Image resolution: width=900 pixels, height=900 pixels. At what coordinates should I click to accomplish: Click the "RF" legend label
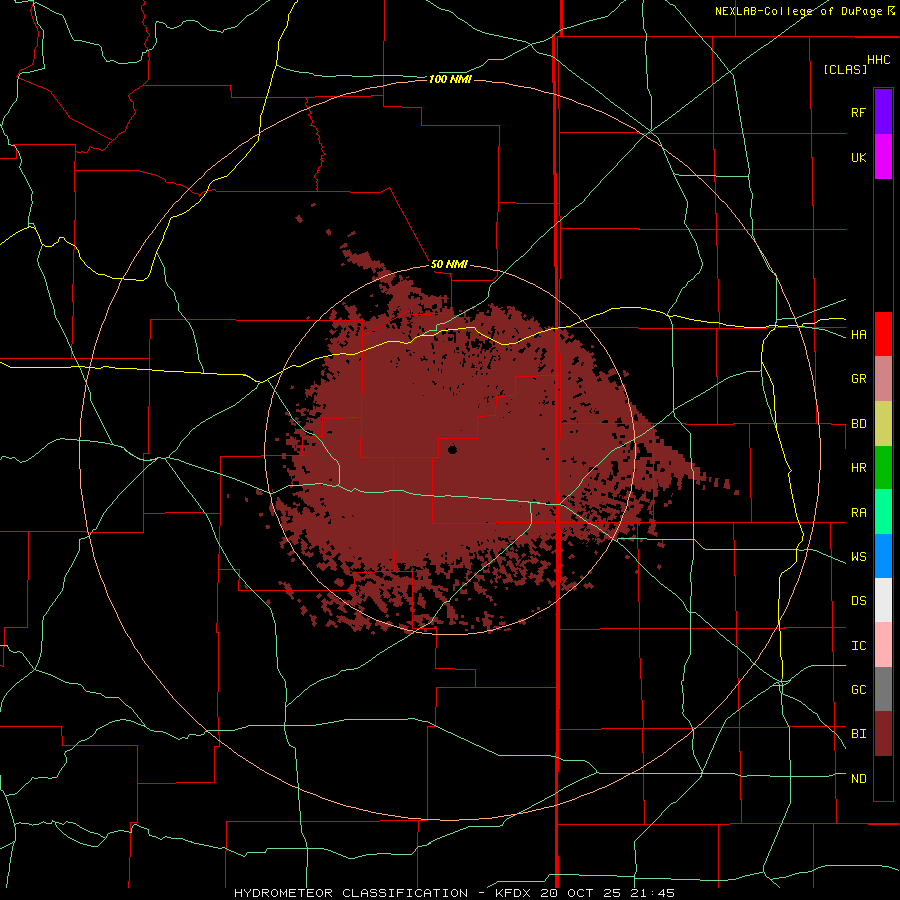(858, 112)
